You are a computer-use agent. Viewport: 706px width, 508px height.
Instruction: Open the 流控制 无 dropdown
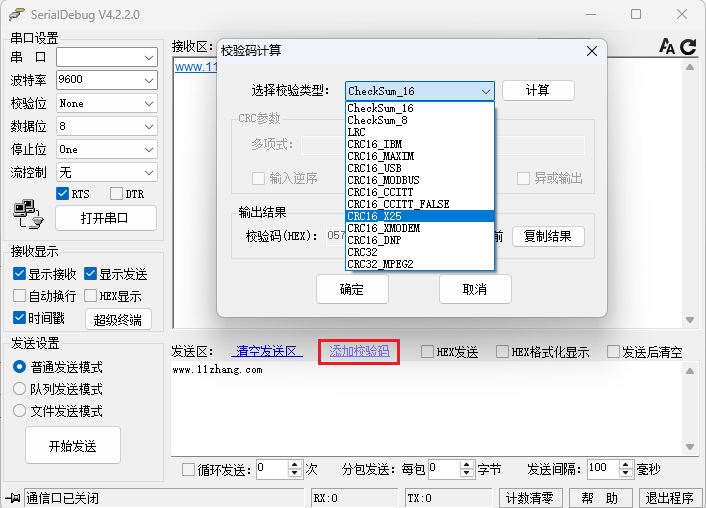(107, 172)
